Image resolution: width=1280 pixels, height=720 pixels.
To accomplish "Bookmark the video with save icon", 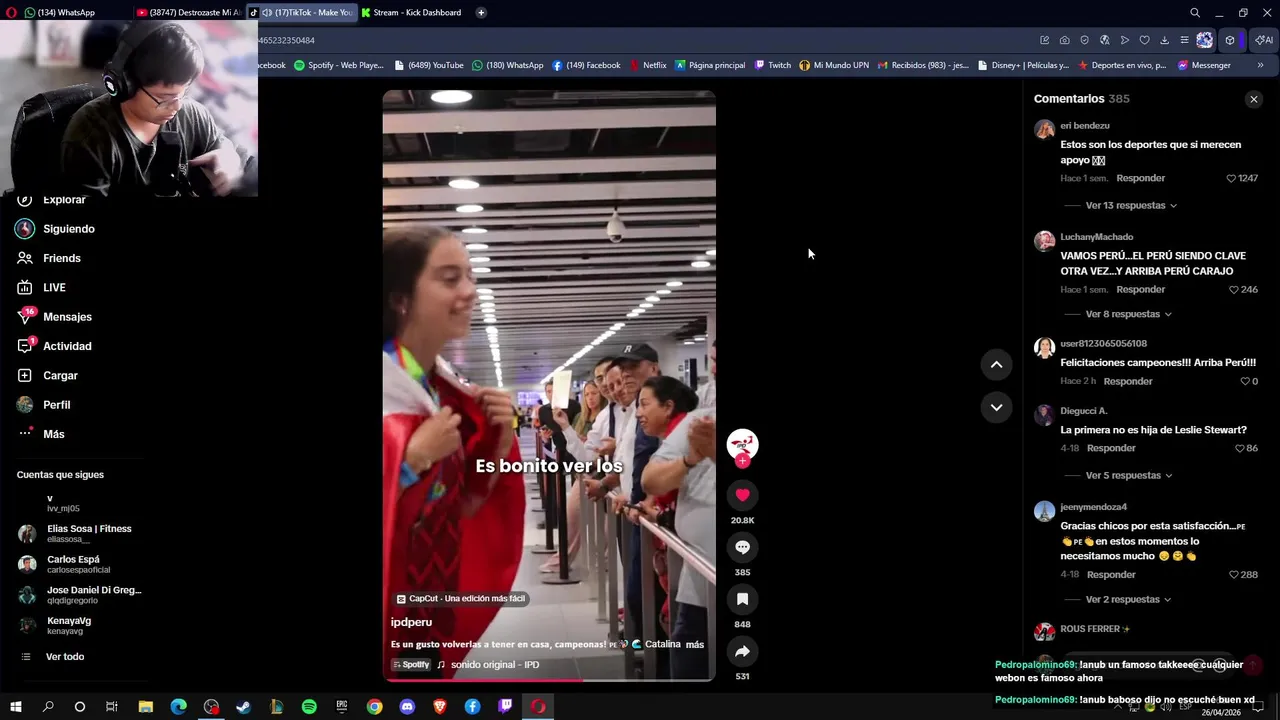I will coord(742,599).
